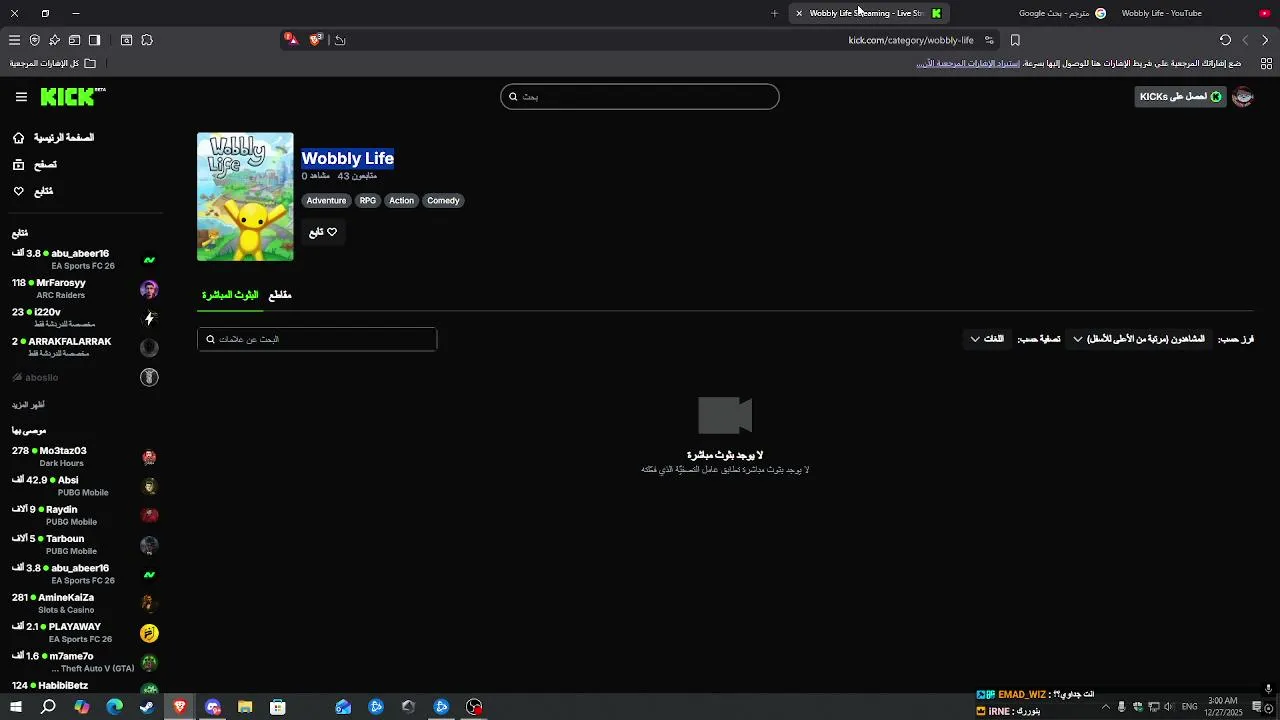This screenshot has height=720, width=1280.
Task: Switch to the Wobbly Life - YouTube tab
Action: click(x=1161, y=13)
